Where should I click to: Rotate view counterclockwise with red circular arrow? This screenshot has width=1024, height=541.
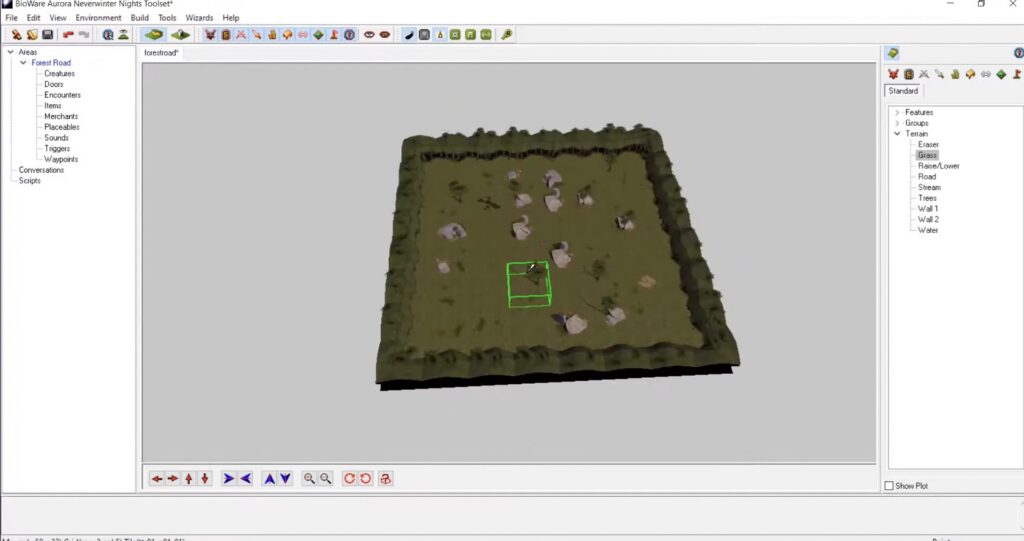tap(366, 479)
